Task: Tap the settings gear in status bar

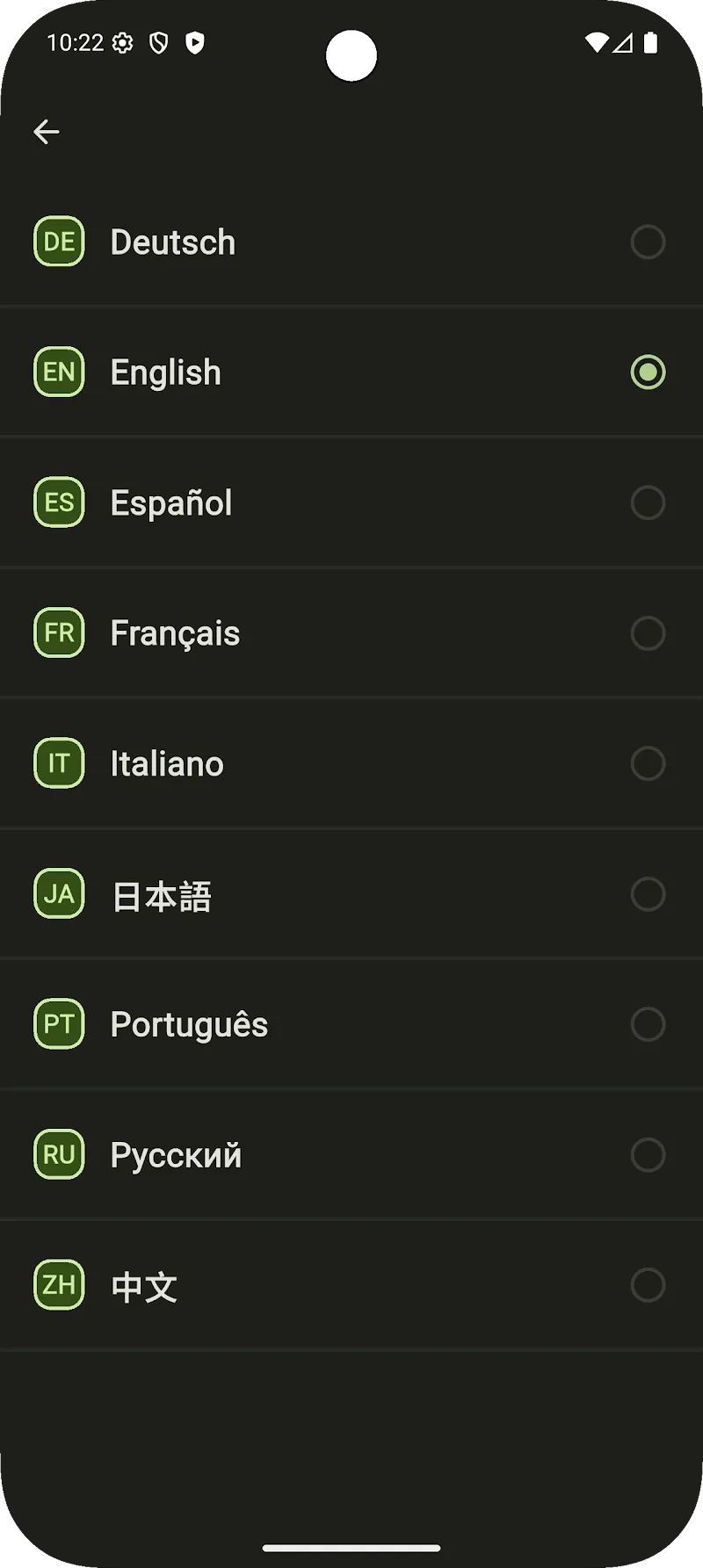Action: coord(123,43)
